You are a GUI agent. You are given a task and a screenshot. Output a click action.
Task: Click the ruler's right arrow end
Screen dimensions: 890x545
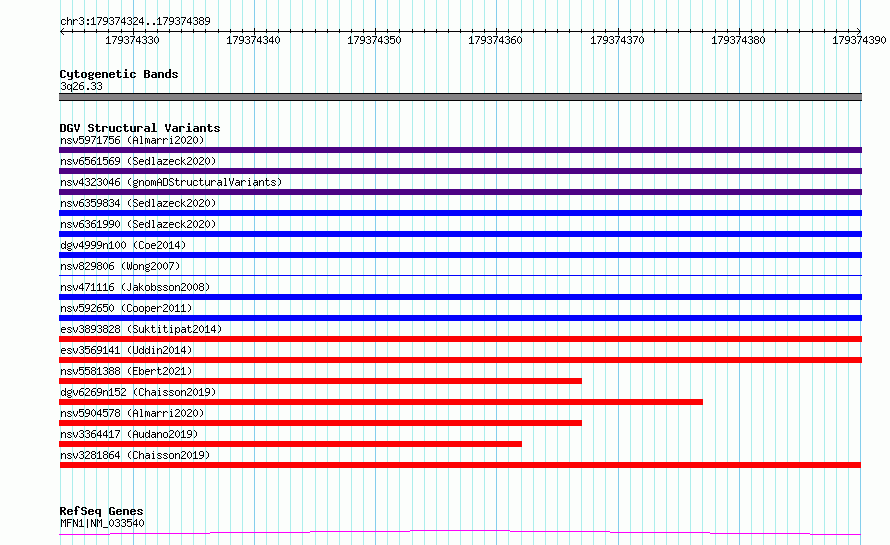coord(859,31)
